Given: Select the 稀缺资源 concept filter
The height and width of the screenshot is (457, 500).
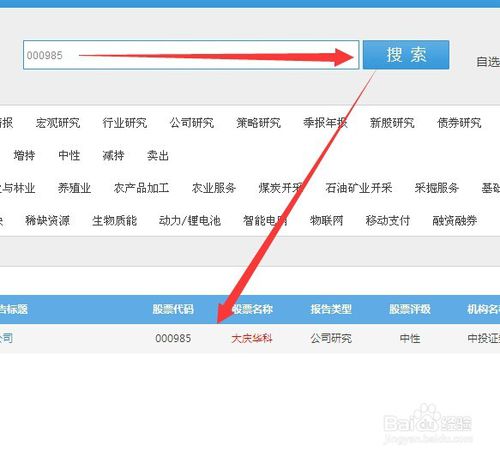Looking at the screenshot, I should (x=47, y=220).
